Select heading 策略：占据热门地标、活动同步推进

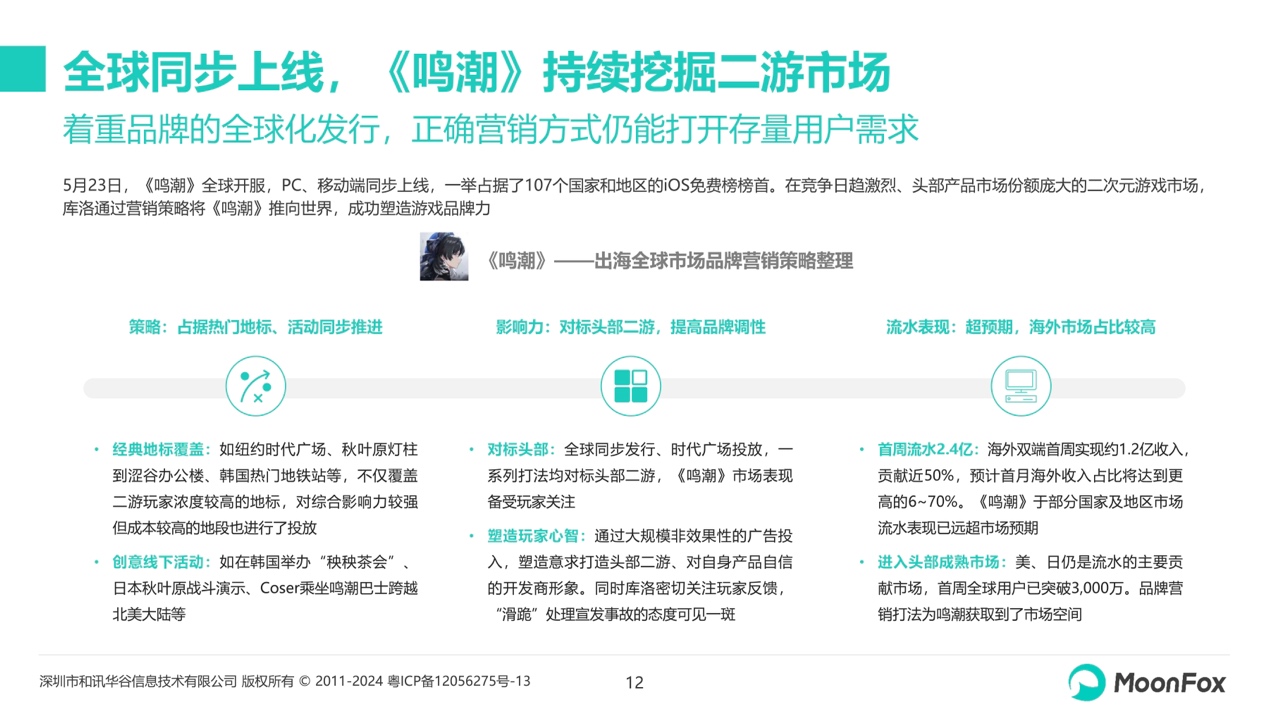click(255, 327)
